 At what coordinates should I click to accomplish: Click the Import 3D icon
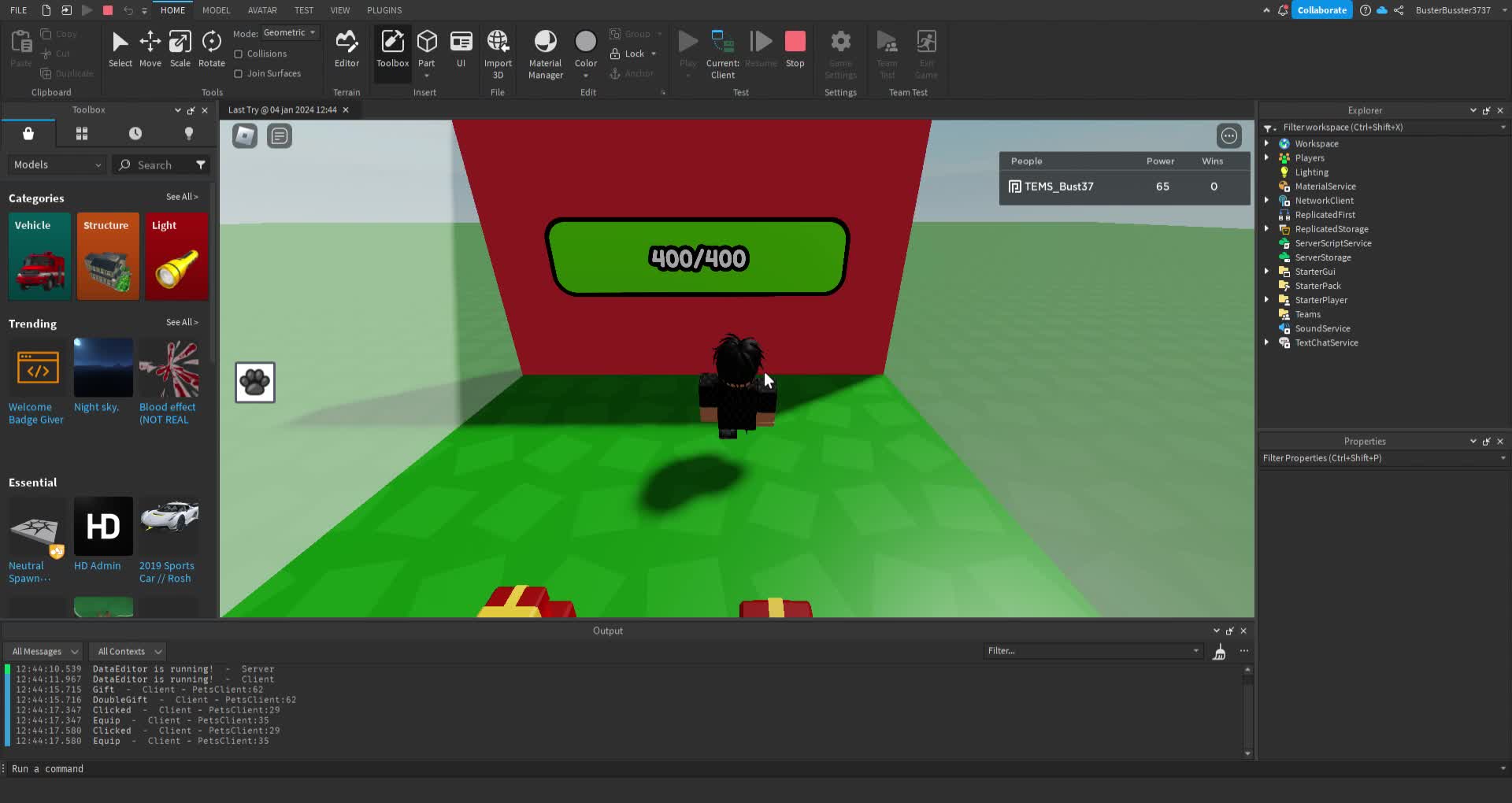coord(497,49)
